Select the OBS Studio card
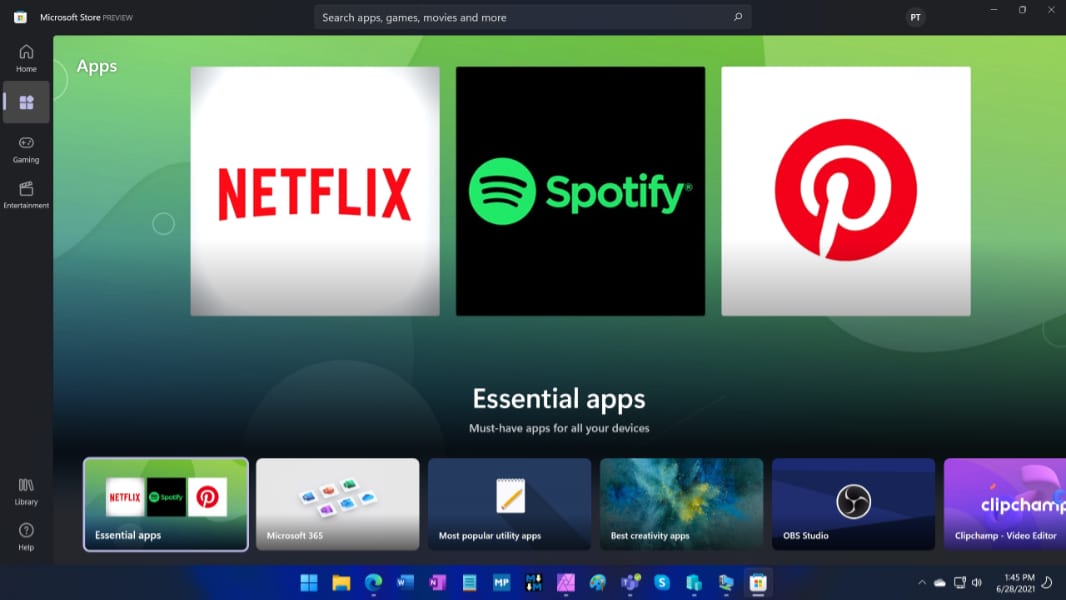The width and height of the screenshot is (1066, 600). pos(853,504)
